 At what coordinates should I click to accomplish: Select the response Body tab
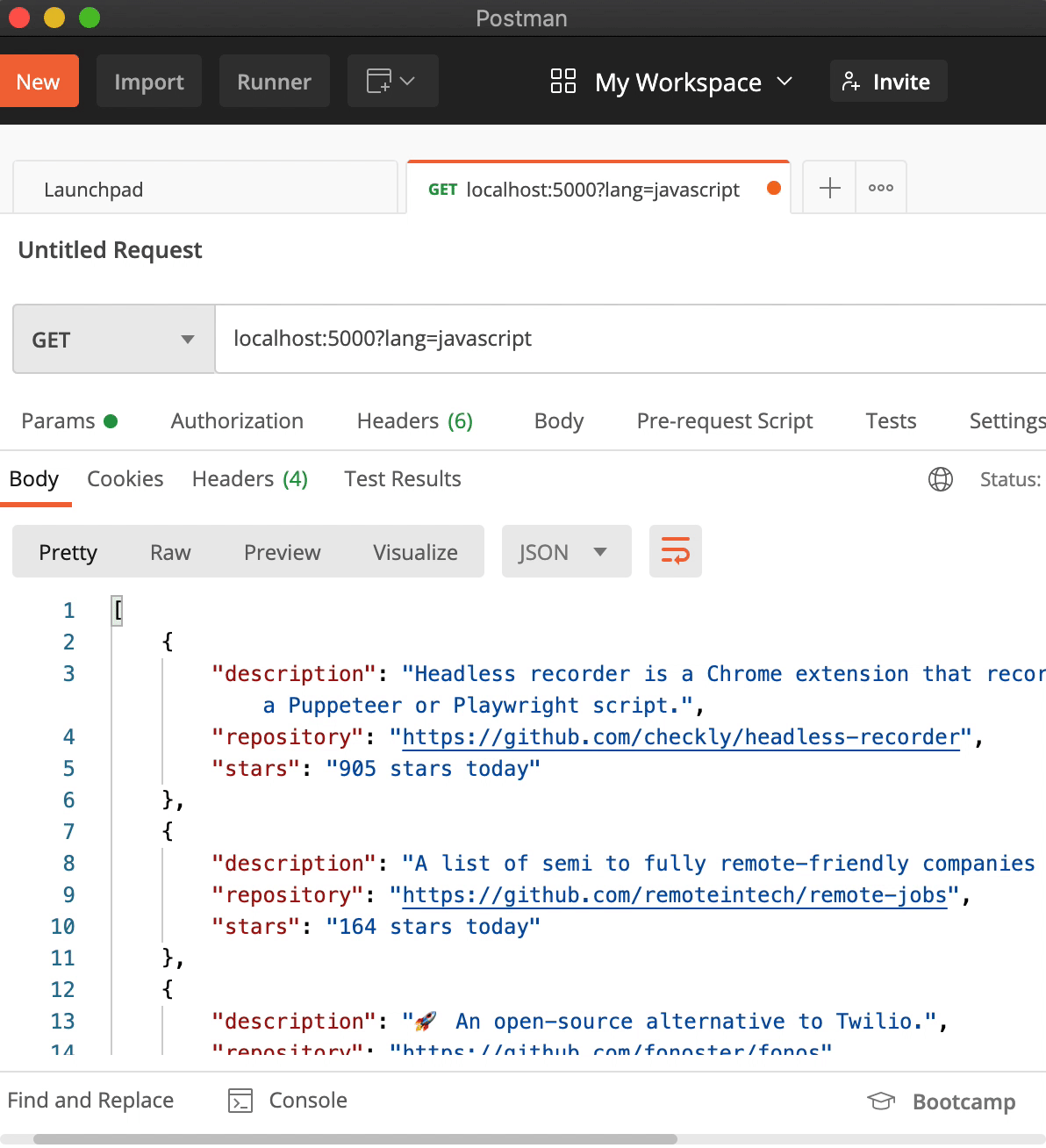(34, 479)
